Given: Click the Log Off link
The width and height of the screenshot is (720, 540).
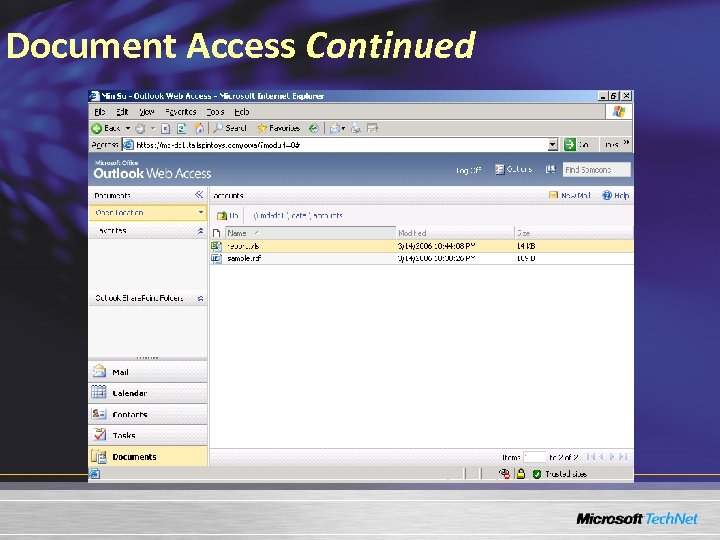Looking at the screenshot, I should click(x=468, y=170).
